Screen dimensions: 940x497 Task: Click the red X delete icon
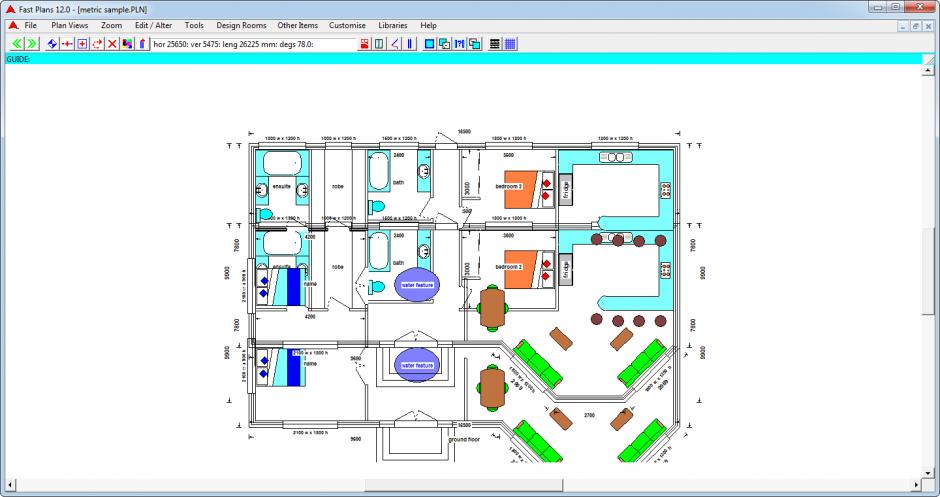coord(112,44)
